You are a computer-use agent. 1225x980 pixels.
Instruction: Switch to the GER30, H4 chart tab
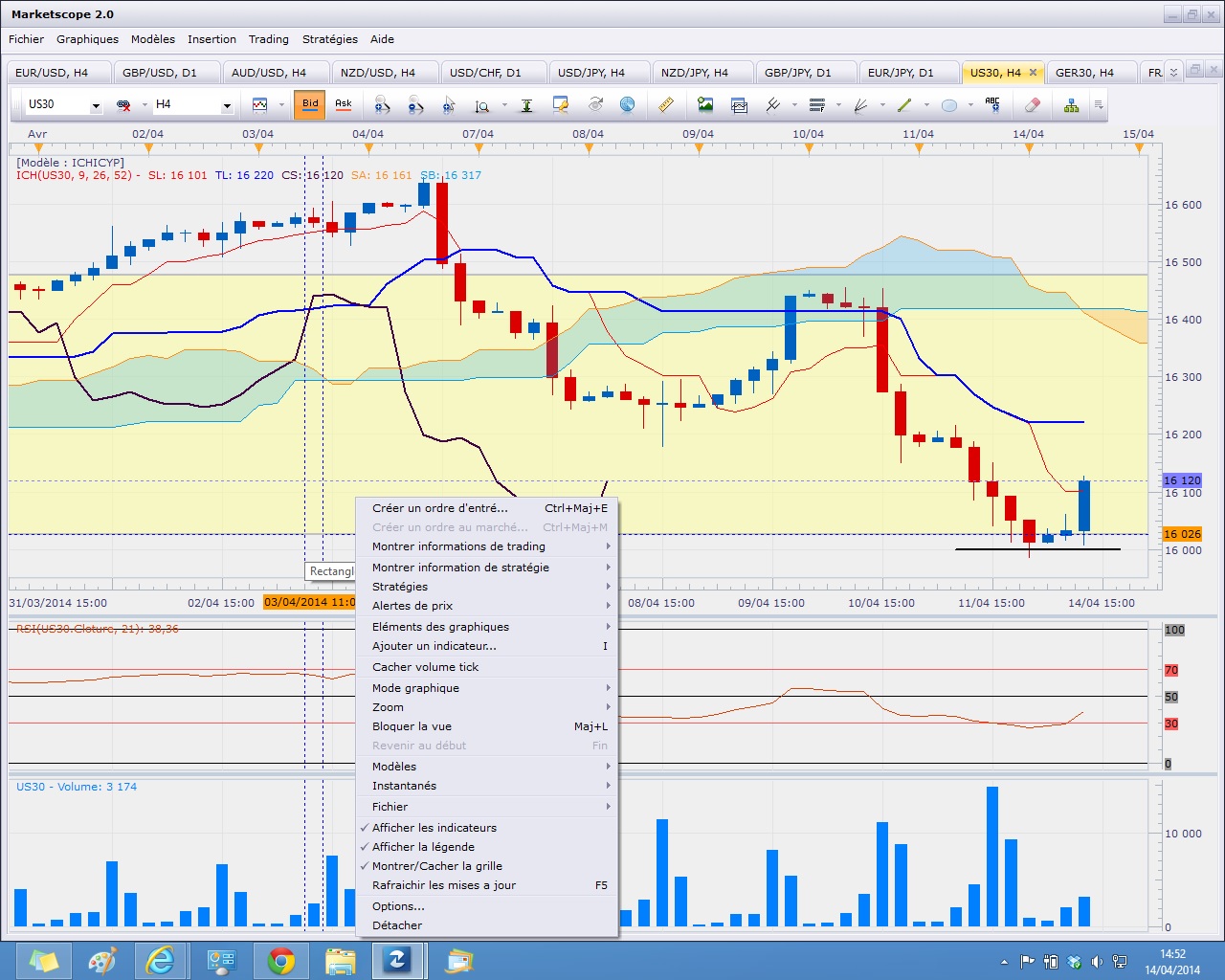coord(1084,73)
